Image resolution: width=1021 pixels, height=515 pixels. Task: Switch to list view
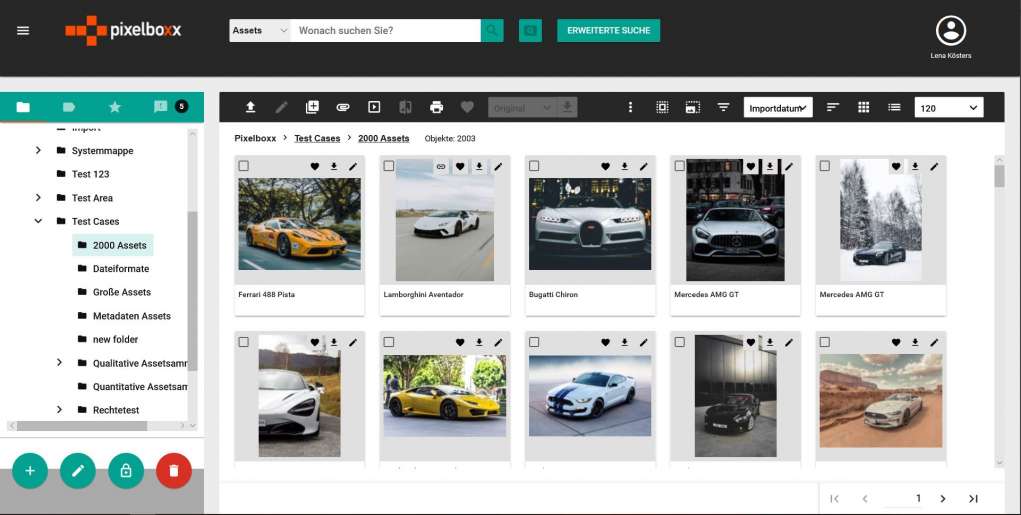[x=895, y=107]
